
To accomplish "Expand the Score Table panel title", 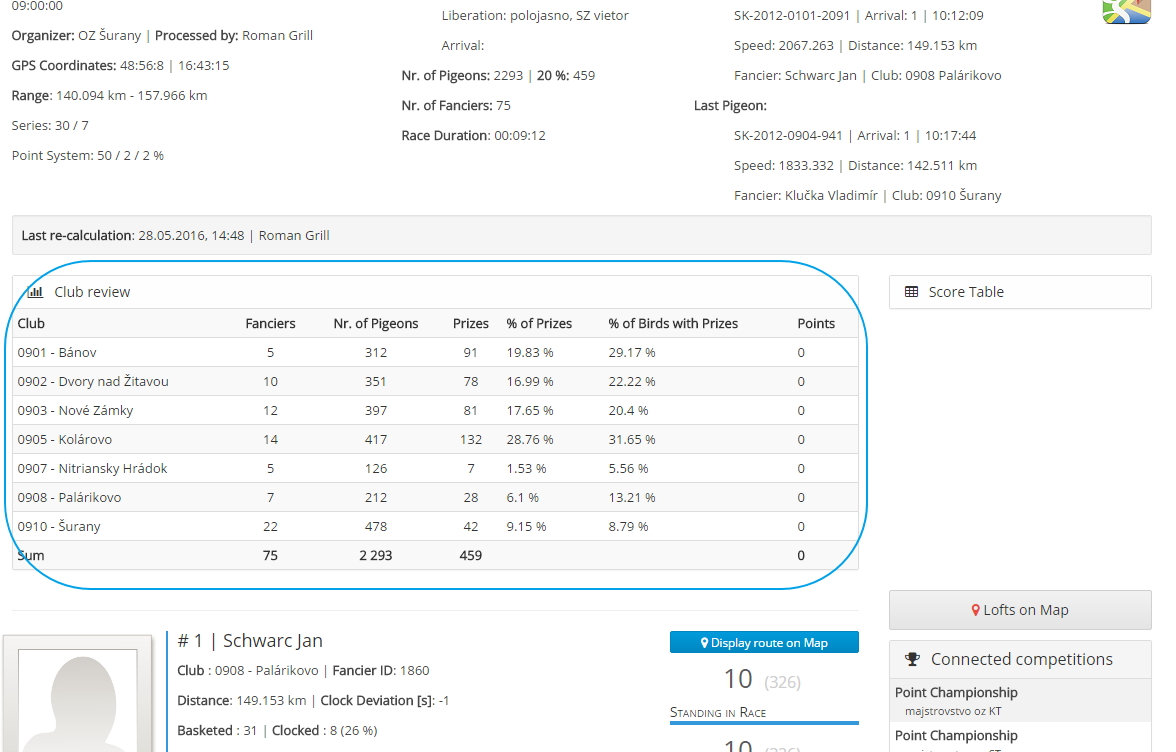I will click(965, 292).
